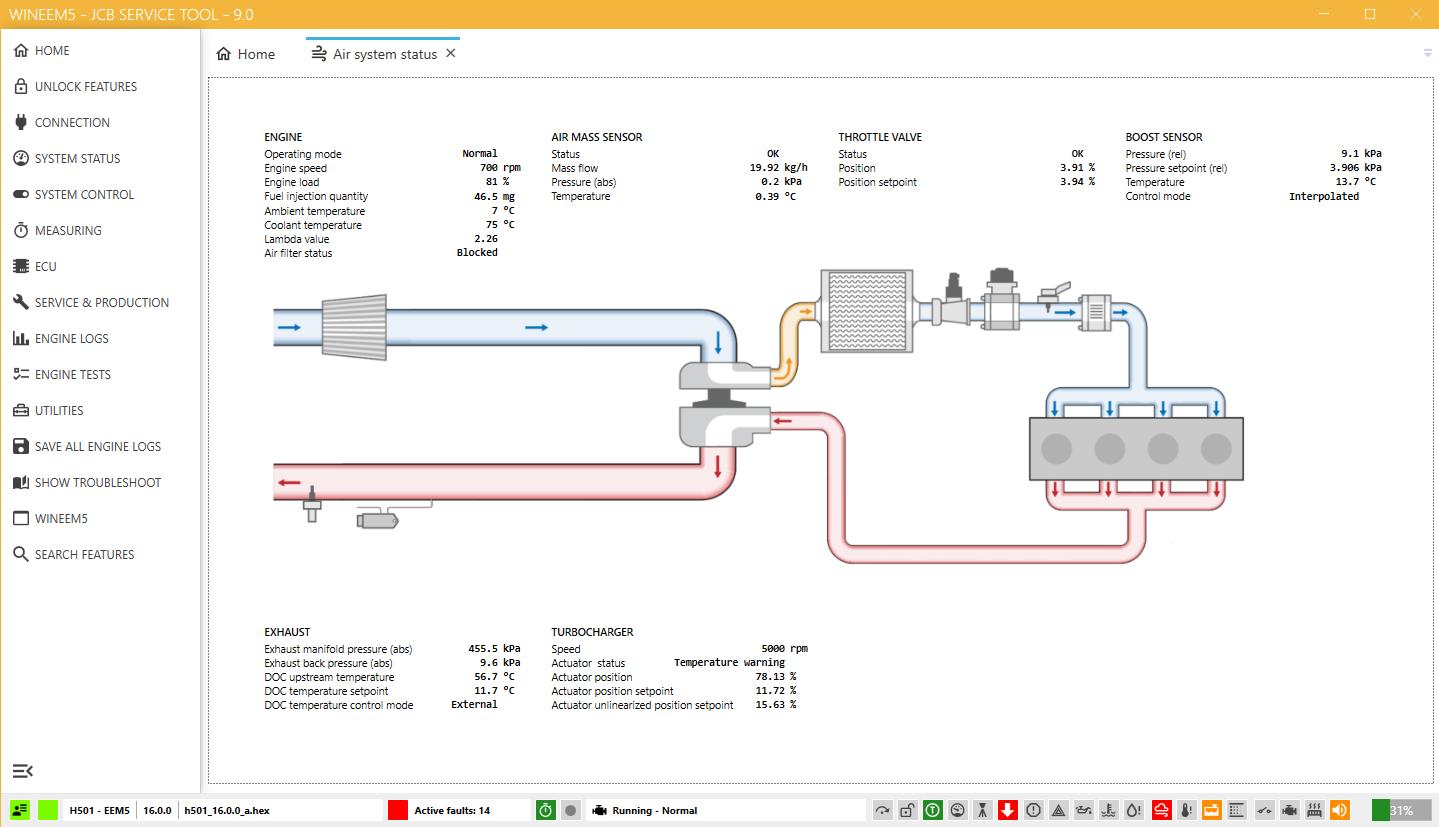Image resolution: width=1439 pixels, height=827 pixels.
Task: Collapse the sidebar navigation menu
Action: (22, 770)
